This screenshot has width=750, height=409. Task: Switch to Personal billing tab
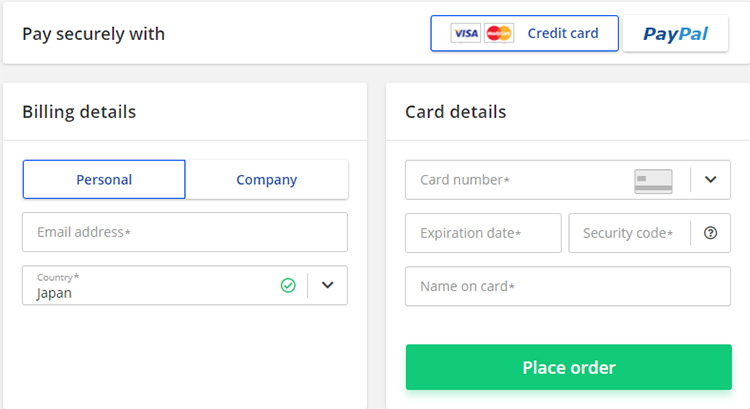(x=104, y=180)
